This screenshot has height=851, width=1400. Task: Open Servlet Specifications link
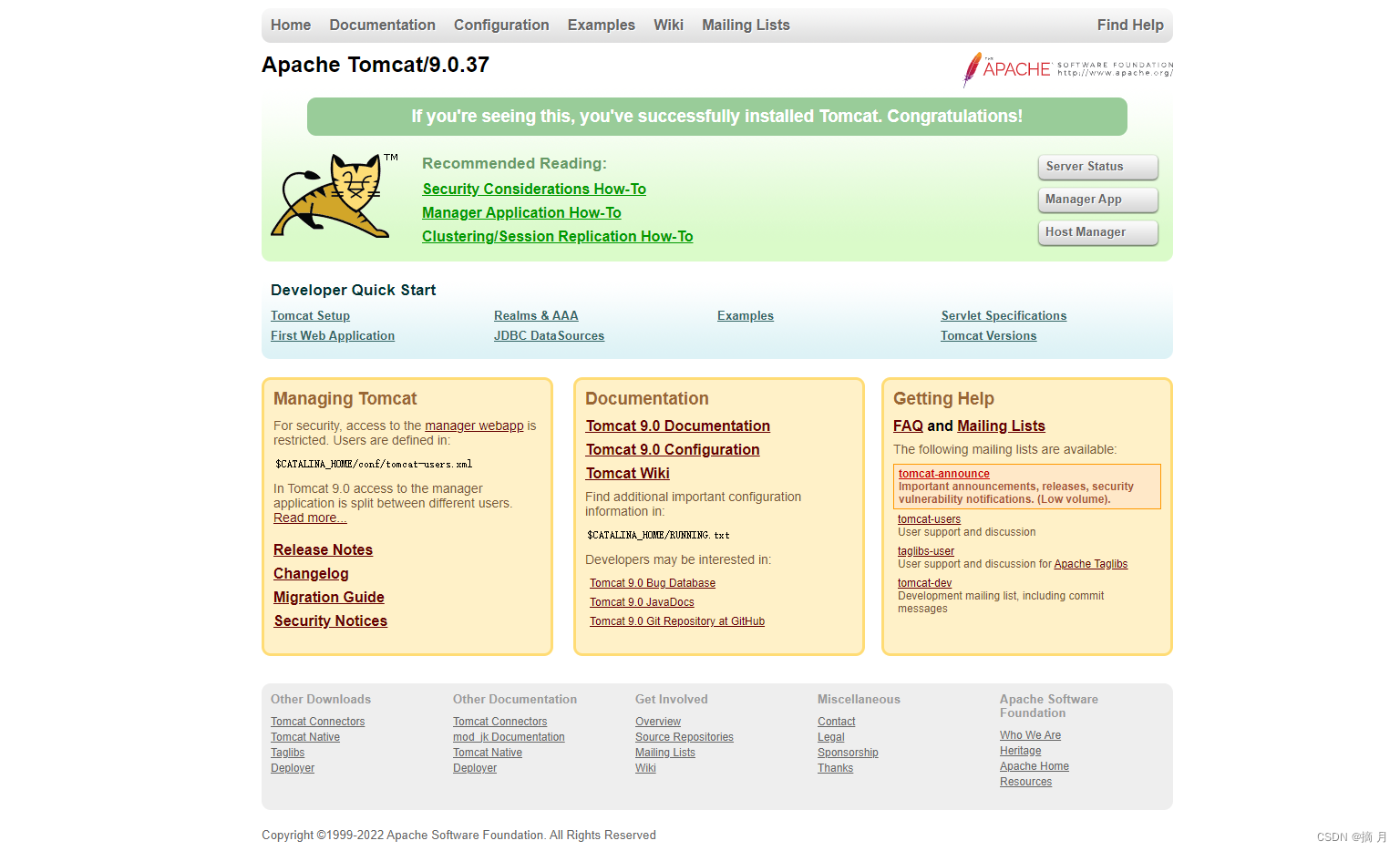click(x=1004, y=315)
